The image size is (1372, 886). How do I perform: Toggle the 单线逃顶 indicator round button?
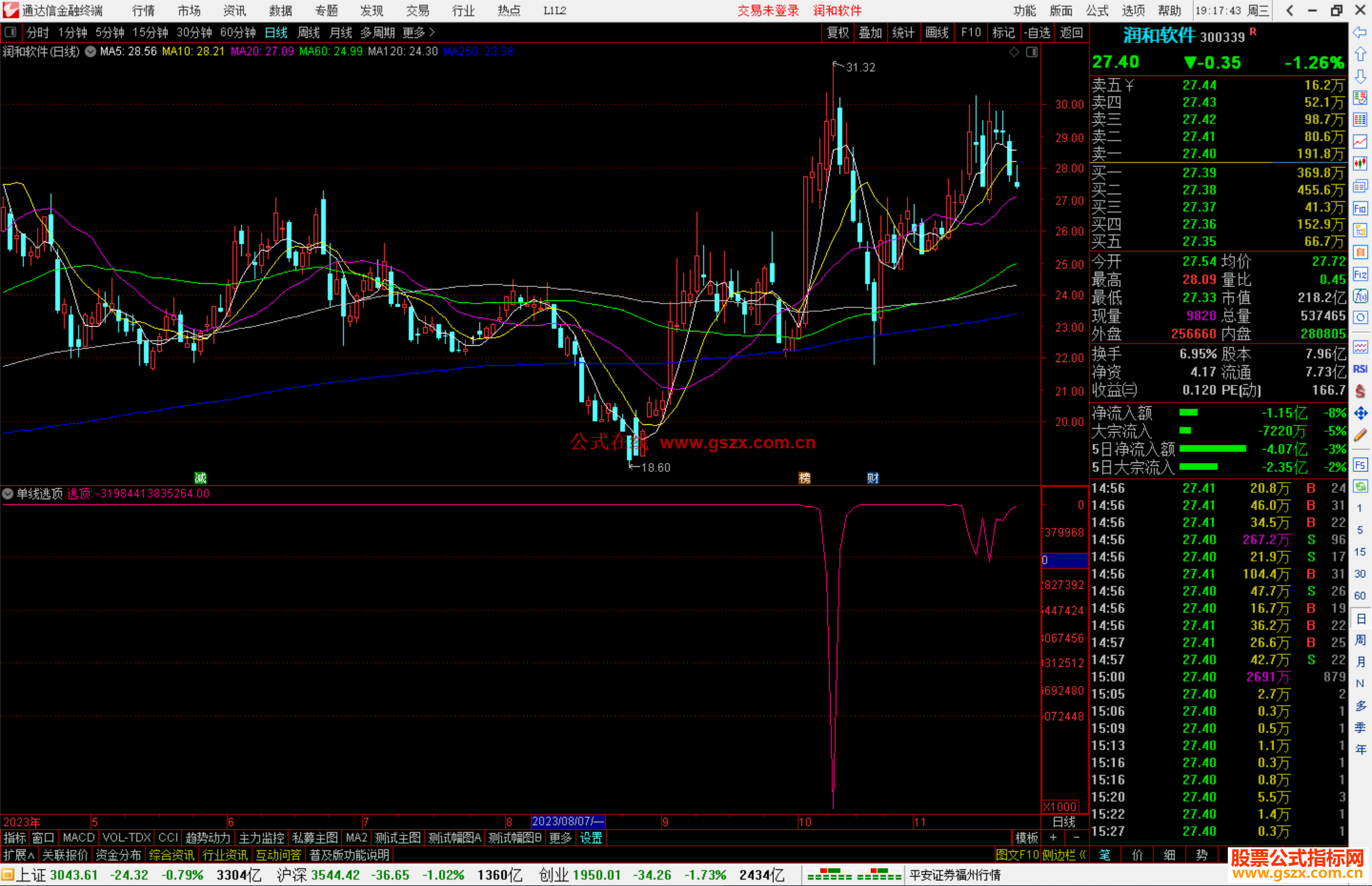point(8,493)
